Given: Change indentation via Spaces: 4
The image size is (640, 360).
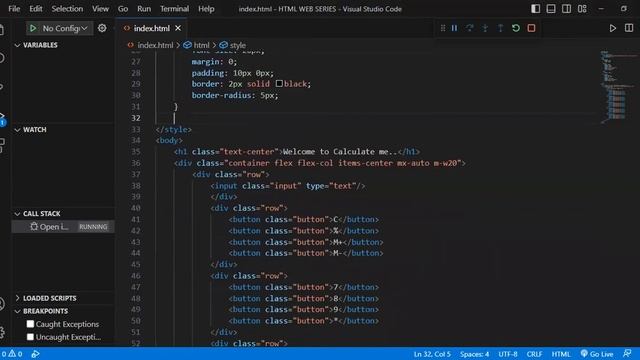Looking at the screenshot, I should (x=474, y=354).
